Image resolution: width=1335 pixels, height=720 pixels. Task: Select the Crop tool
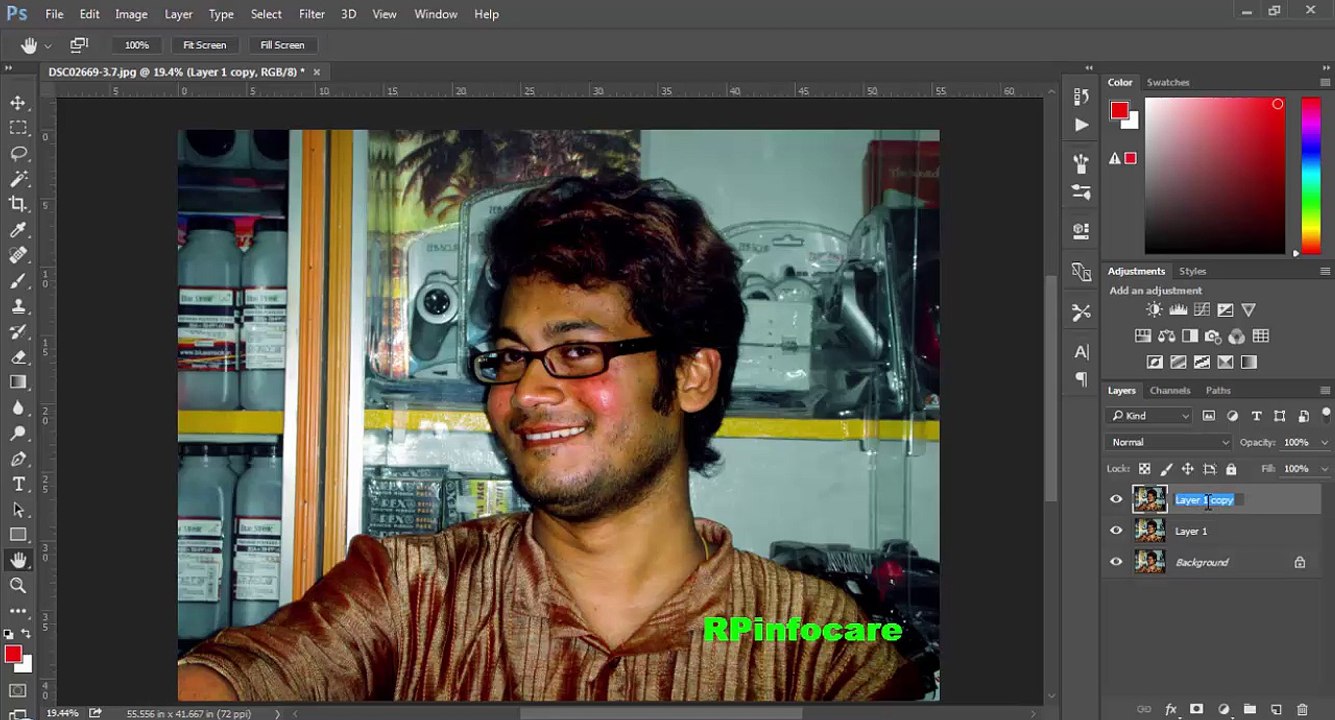tap(18, 204)
